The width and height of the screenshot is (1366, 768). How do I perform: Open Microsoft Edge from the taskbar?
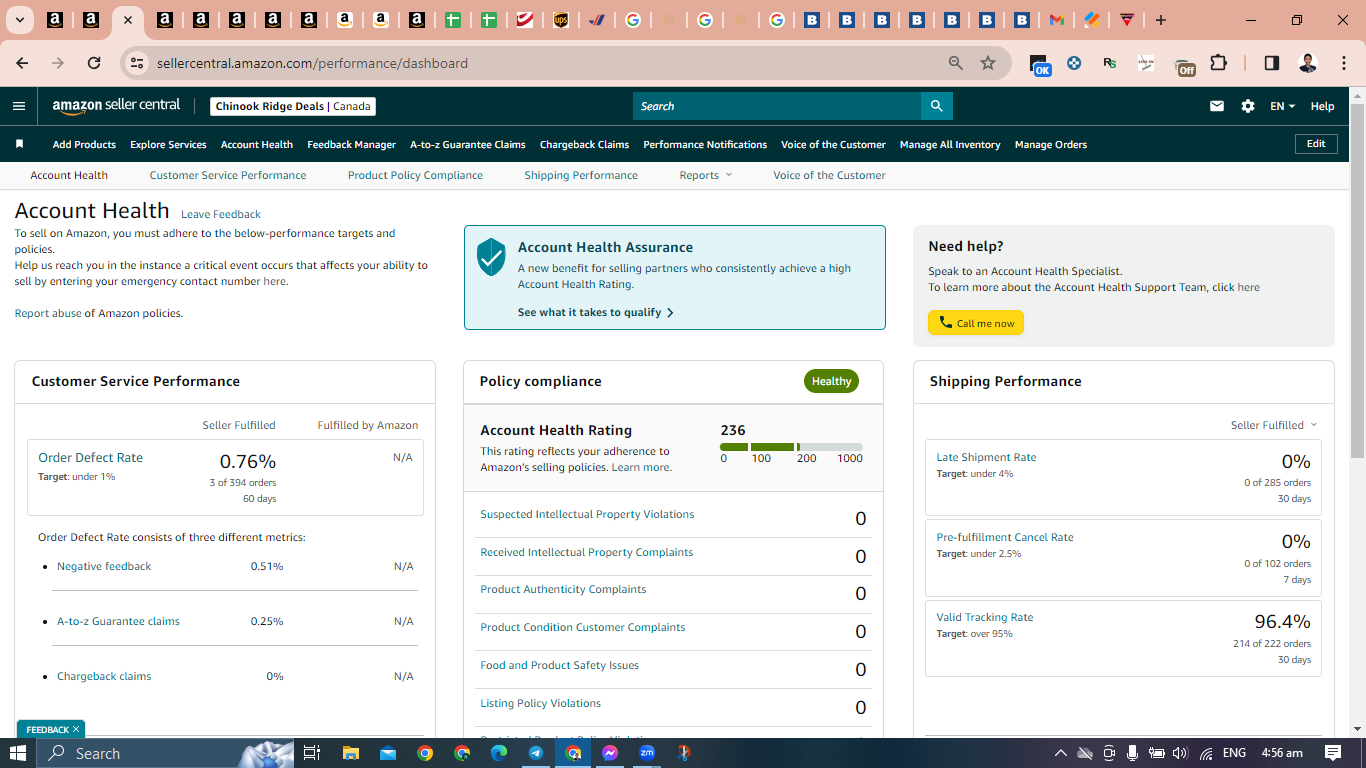499,753
